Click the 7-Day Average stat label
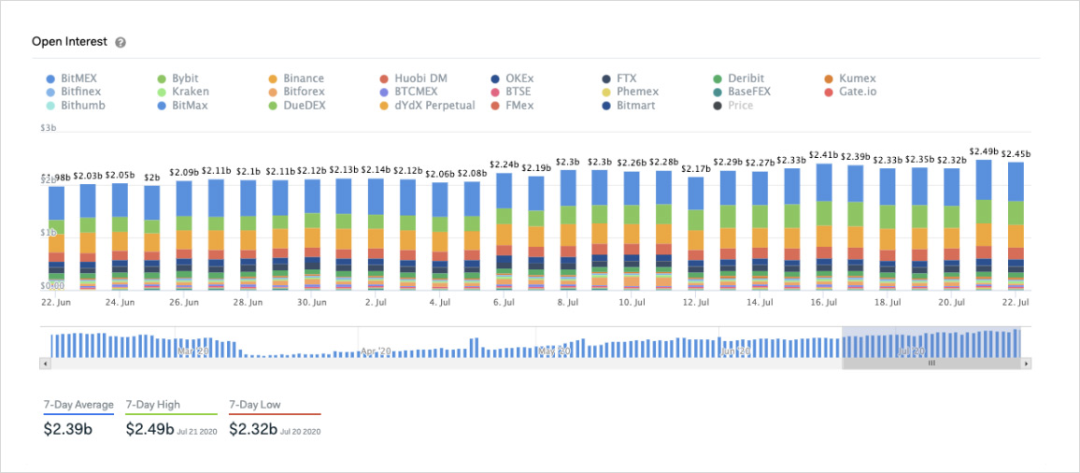Viewport: 1080px width, 473px height. pyautogui.click(x=78, y=405)
